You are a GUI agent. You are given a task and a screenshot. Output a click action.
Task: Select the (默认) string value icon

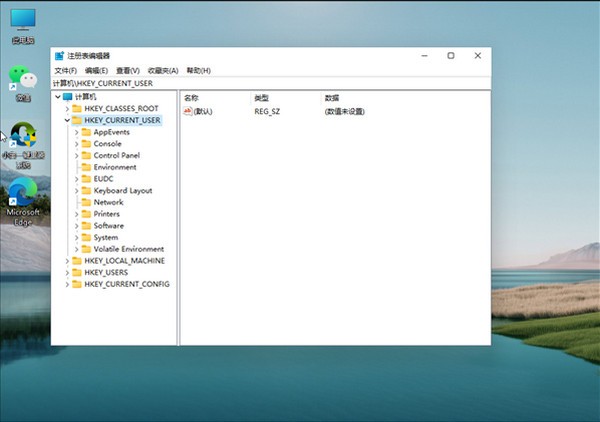(187, 112)
